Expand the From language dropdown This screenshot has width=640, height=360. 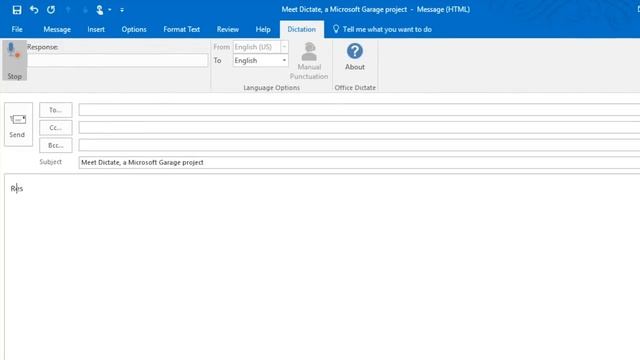[x=284, y=47]
